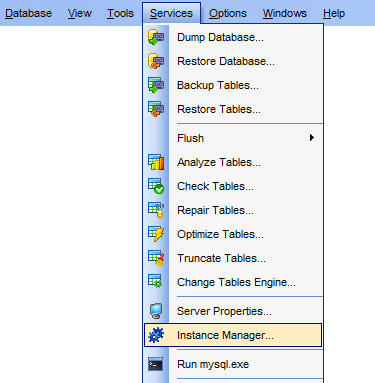Open the Options menu

[x=228, y=13]
